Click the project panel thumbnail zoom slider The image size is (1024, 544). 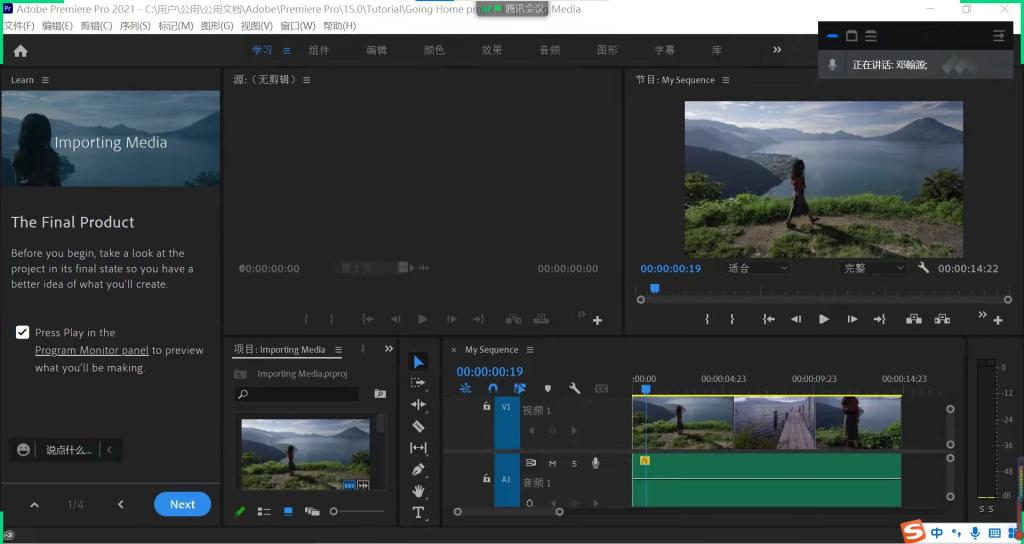click(x=334, y=511)
